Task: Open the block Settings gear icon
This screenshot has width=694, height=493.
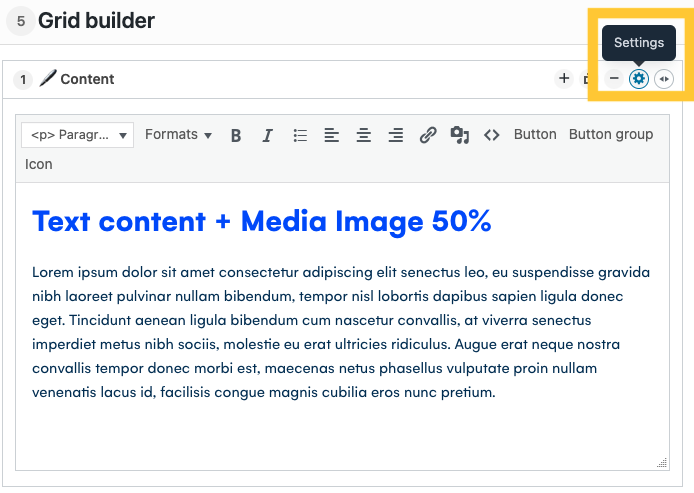Action: tap(639, 78)
